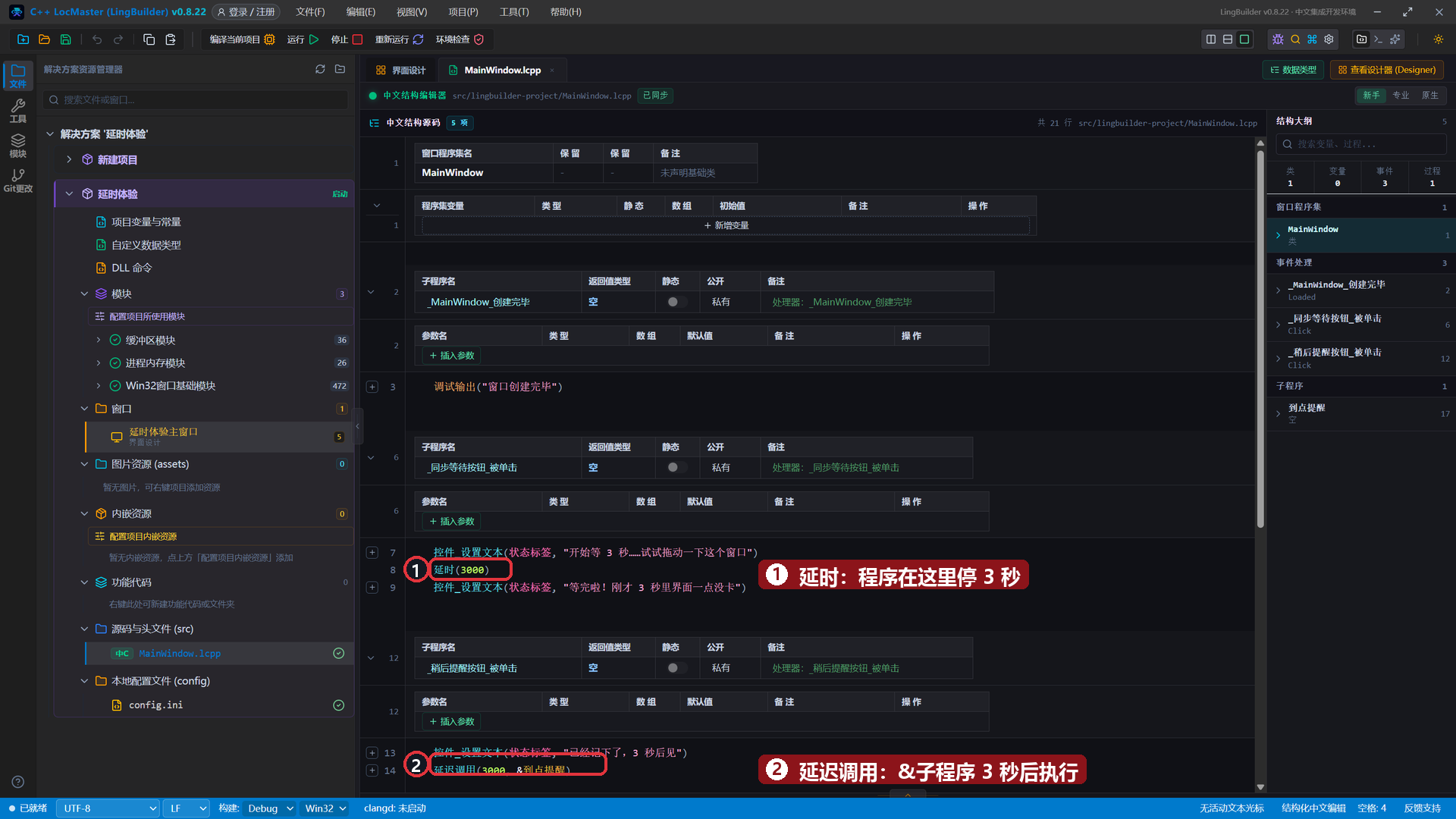The height and width of the screenshot is (819, 1456).
Task: Click the new project icon in toolbar
Action: 23,39
